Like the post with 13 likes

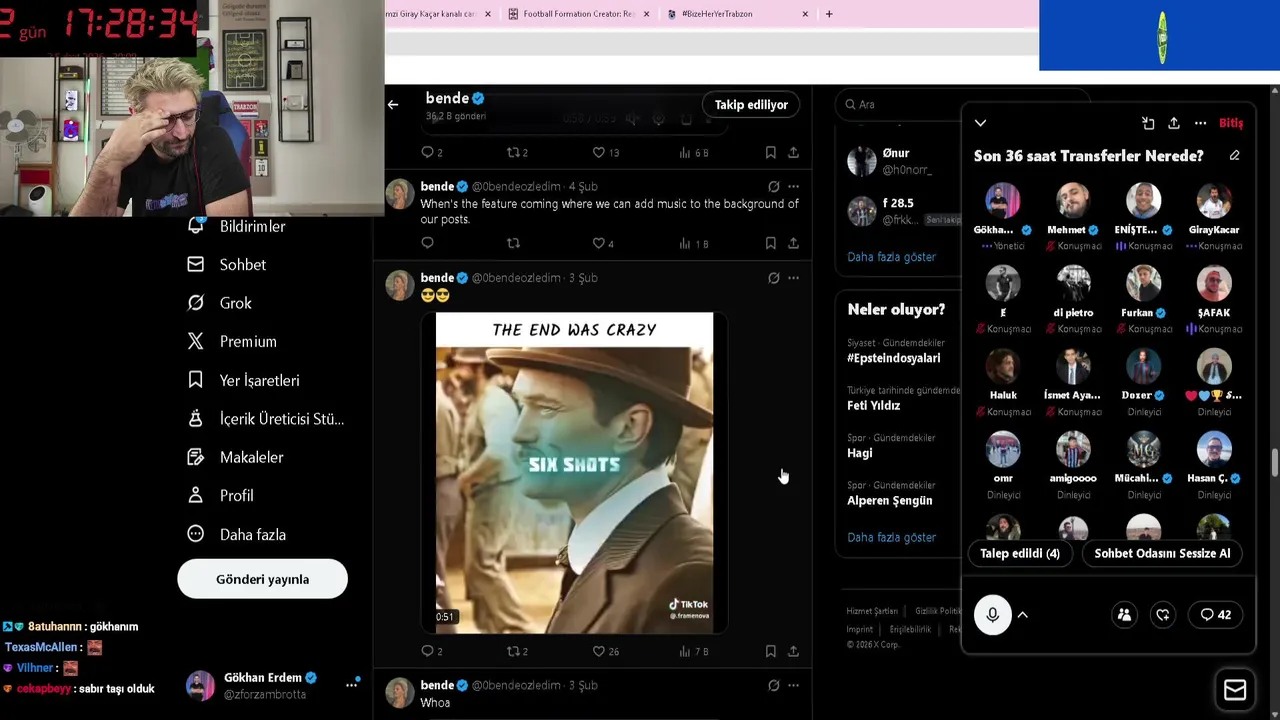[605, 152]
